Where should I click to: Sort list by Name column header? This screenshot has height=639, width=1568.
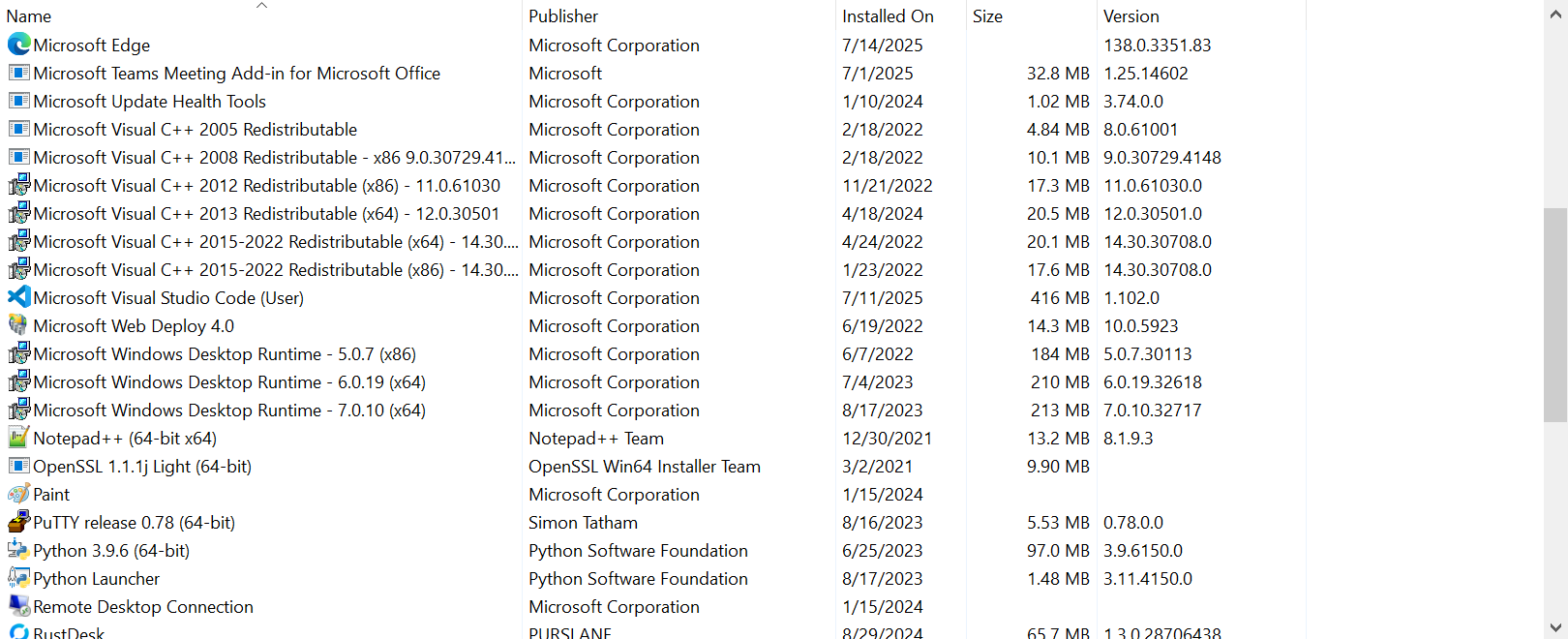click(29, 16)
